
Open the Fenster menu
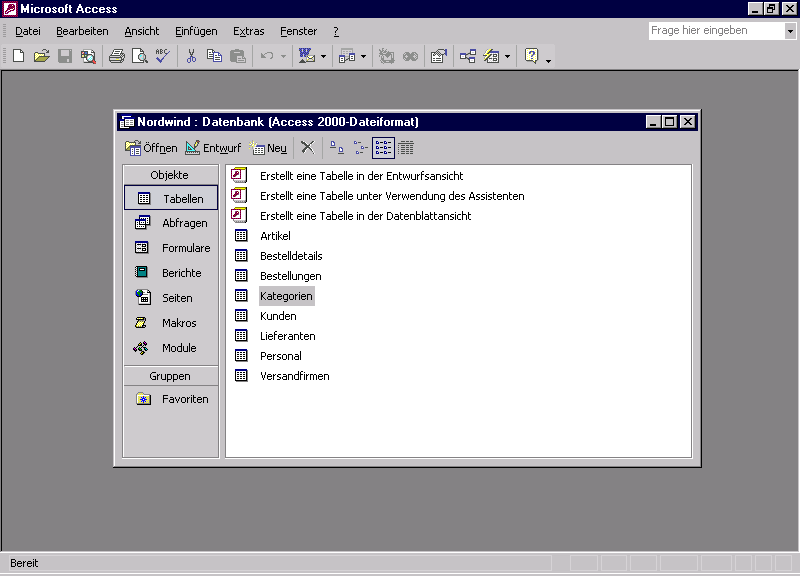pos(298,31)
